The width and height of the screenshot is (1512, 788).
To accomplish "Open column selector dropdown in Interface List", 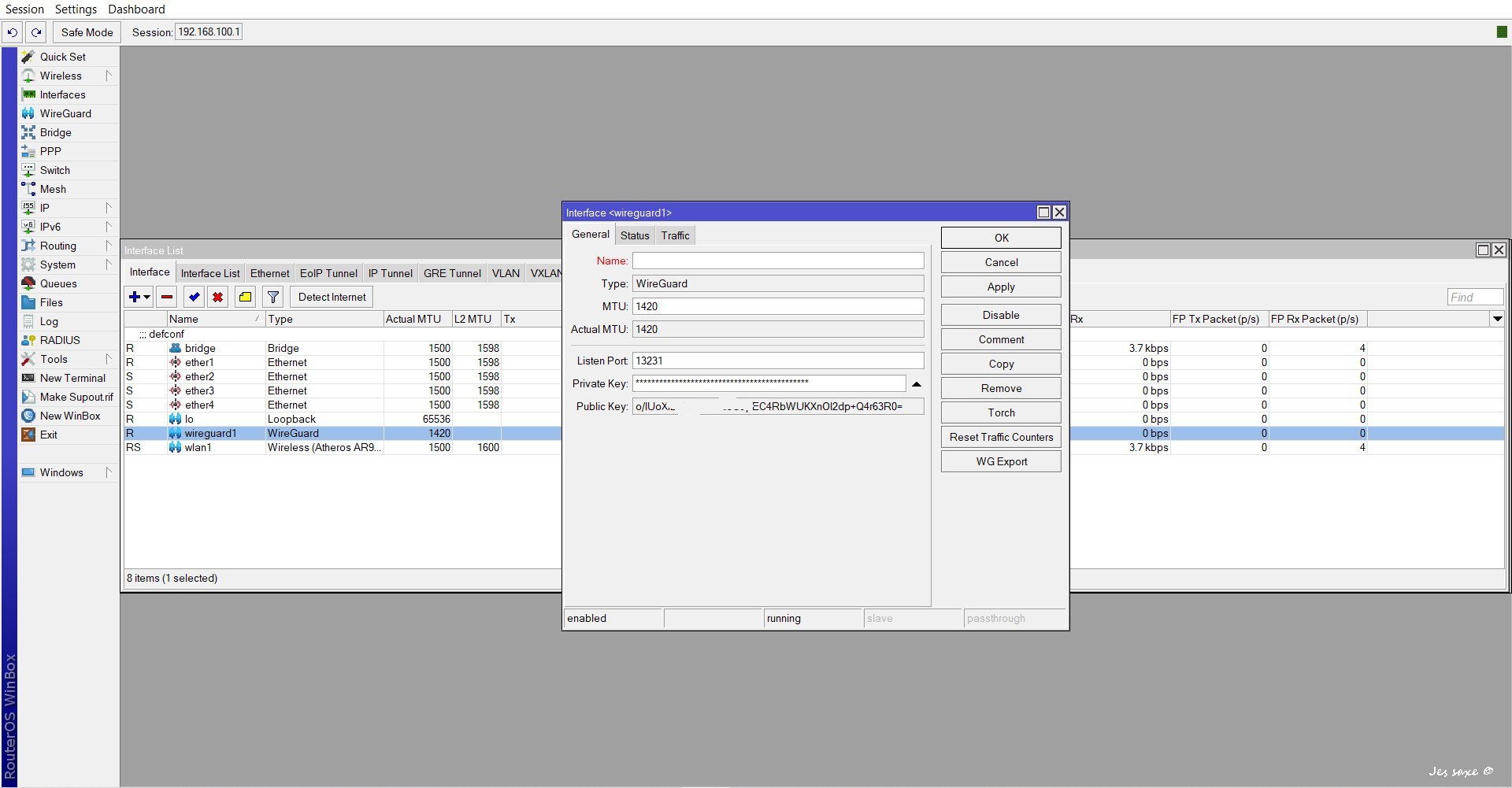I will (1497, 319).
